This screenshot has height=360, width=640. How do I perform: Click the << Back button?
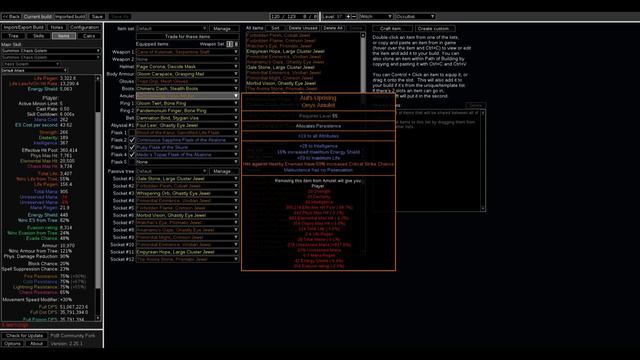tap(11, 16)
